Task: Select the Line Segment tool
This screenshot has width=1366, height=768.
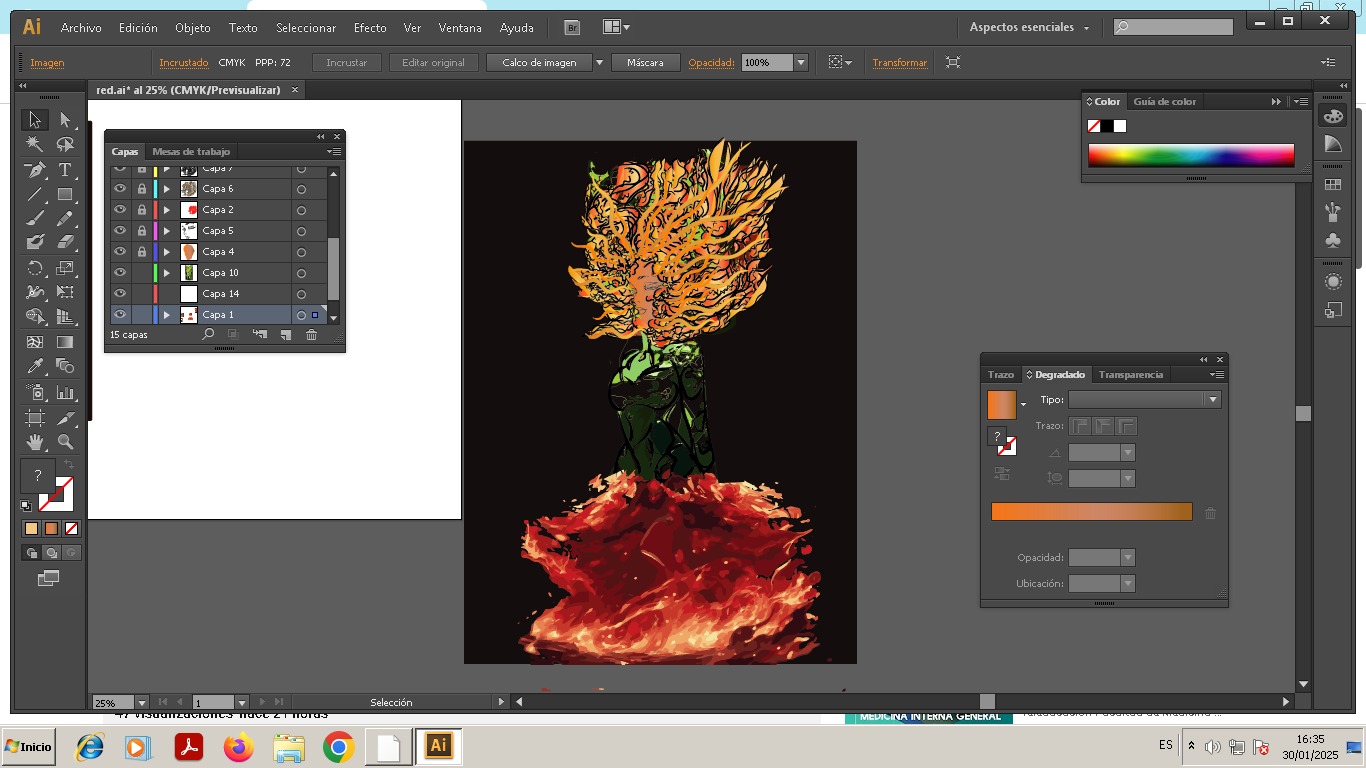Action: tap(35, 194)
